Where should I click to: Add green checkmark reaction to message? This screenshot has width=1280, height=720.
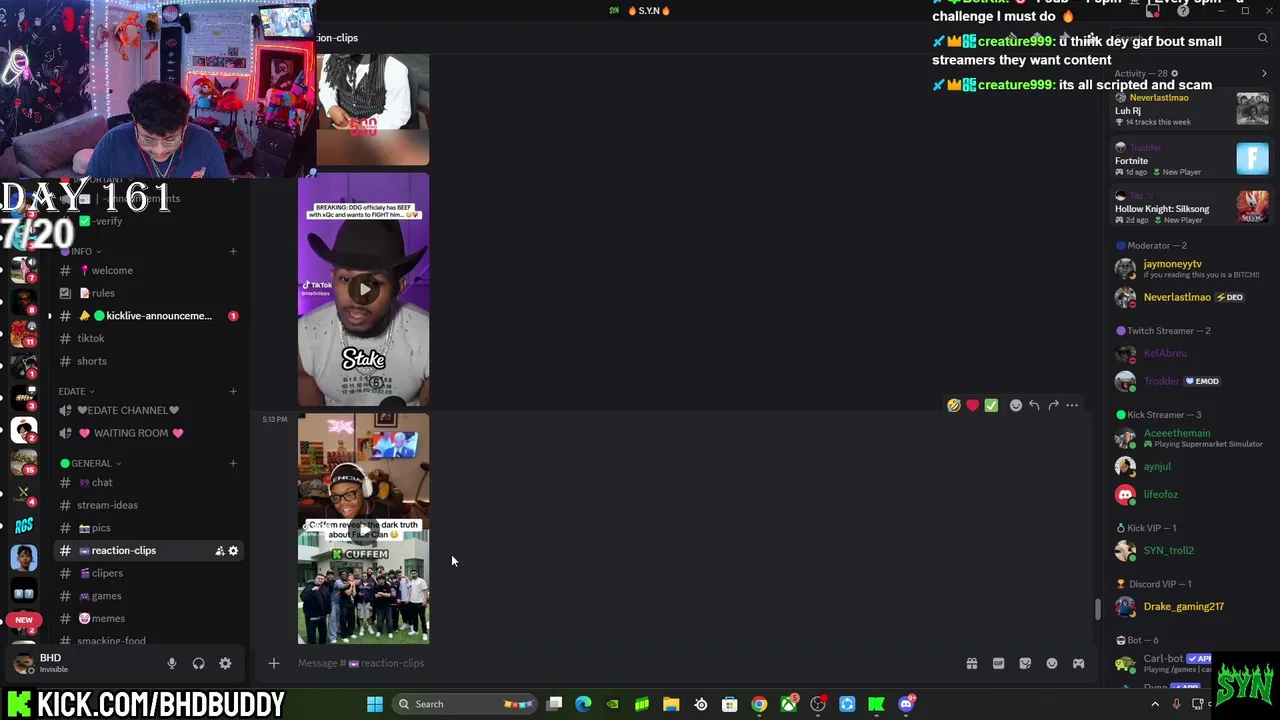[x=991, y=405]
